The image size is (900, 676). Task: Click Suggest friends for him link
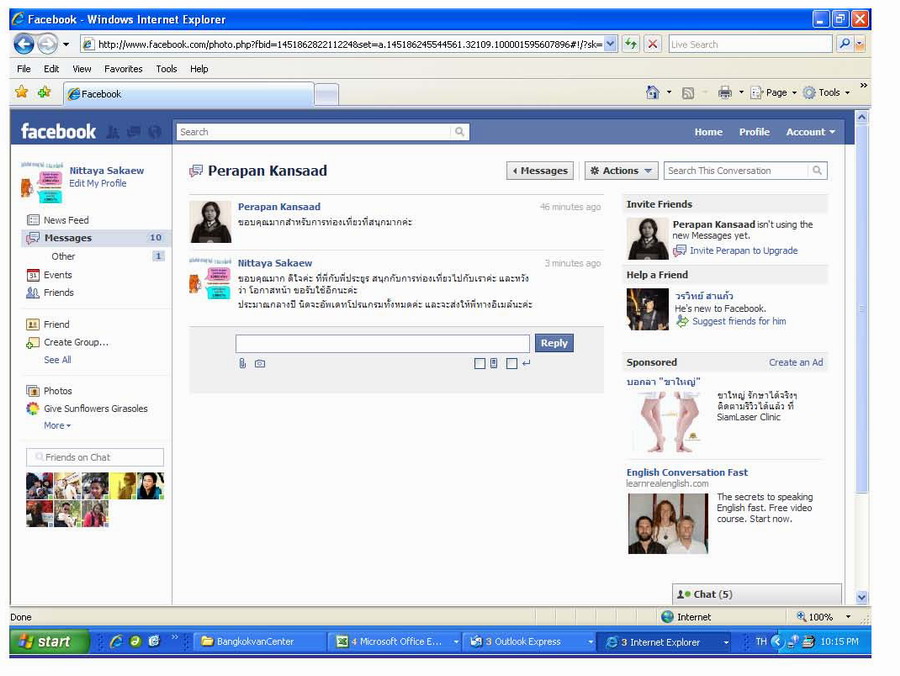(x=739, y=321)
